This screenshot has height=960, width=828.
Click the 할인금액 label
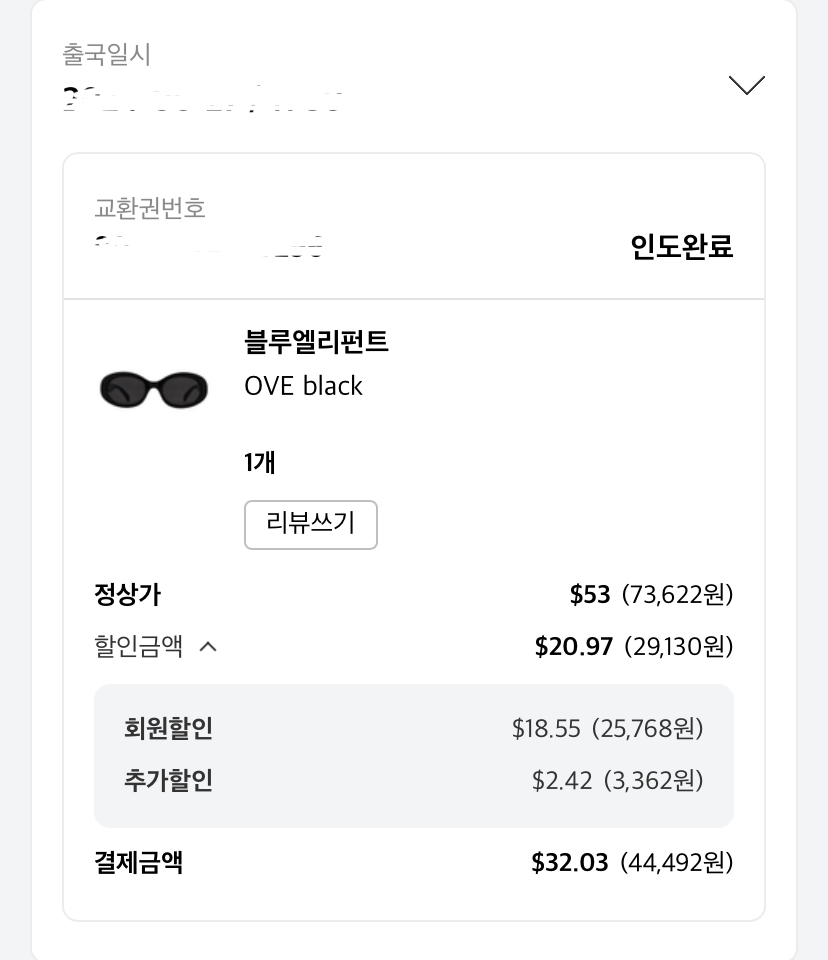tap(138, 646)
